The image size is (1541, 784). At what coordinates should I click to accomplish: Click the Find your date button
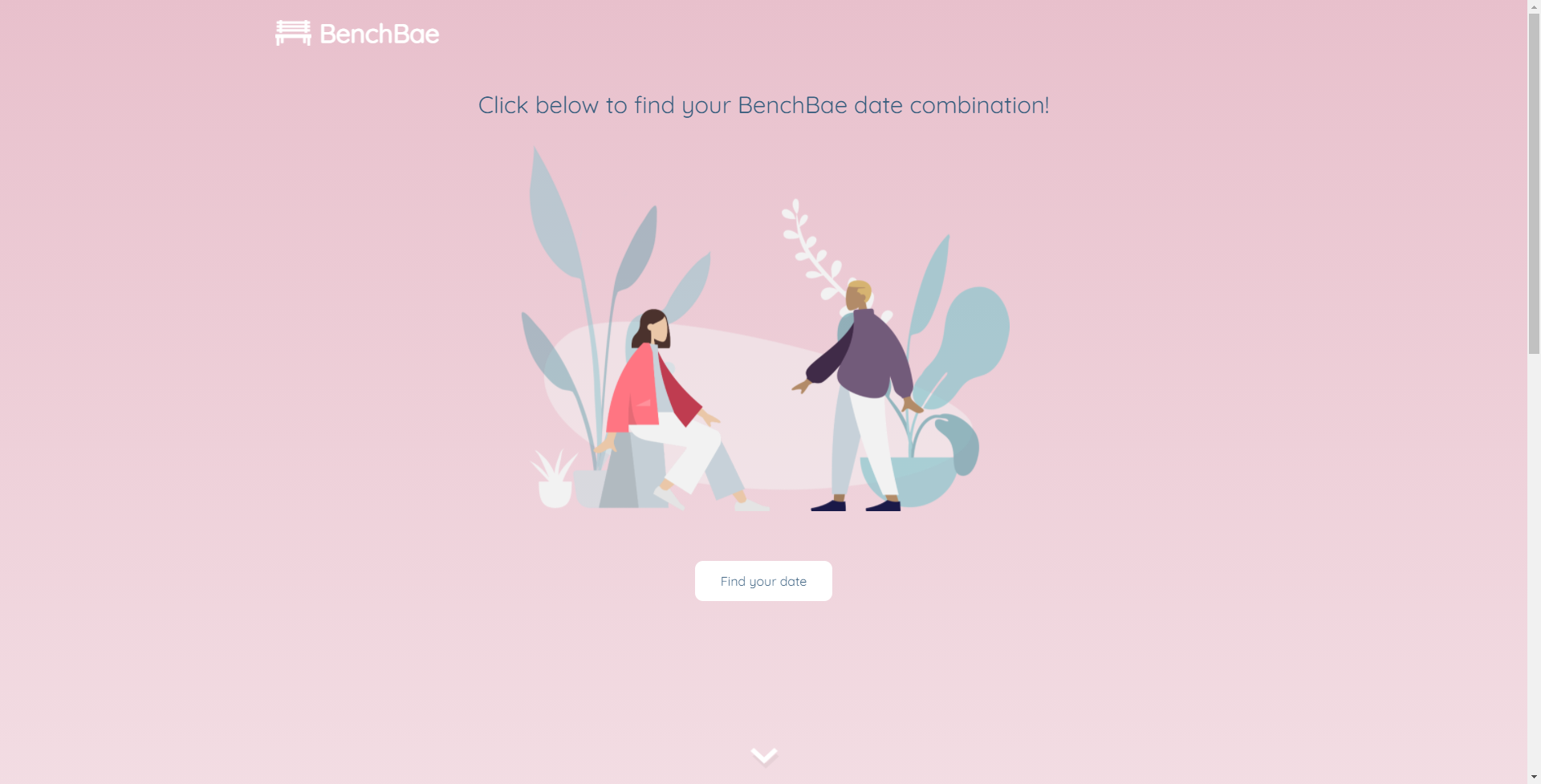[763, 581]
